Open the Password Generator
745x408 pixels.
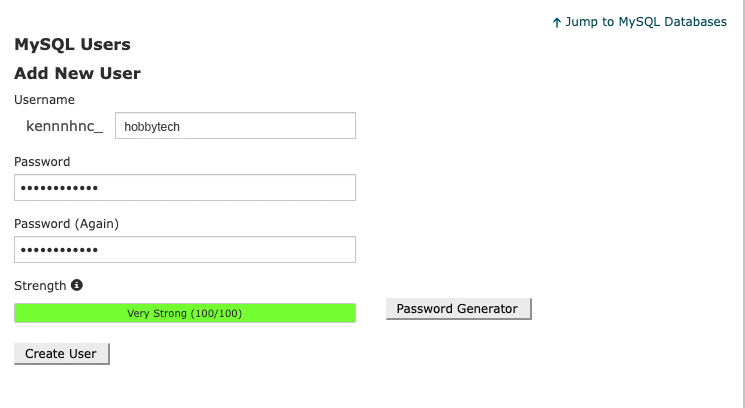[458, 309]
